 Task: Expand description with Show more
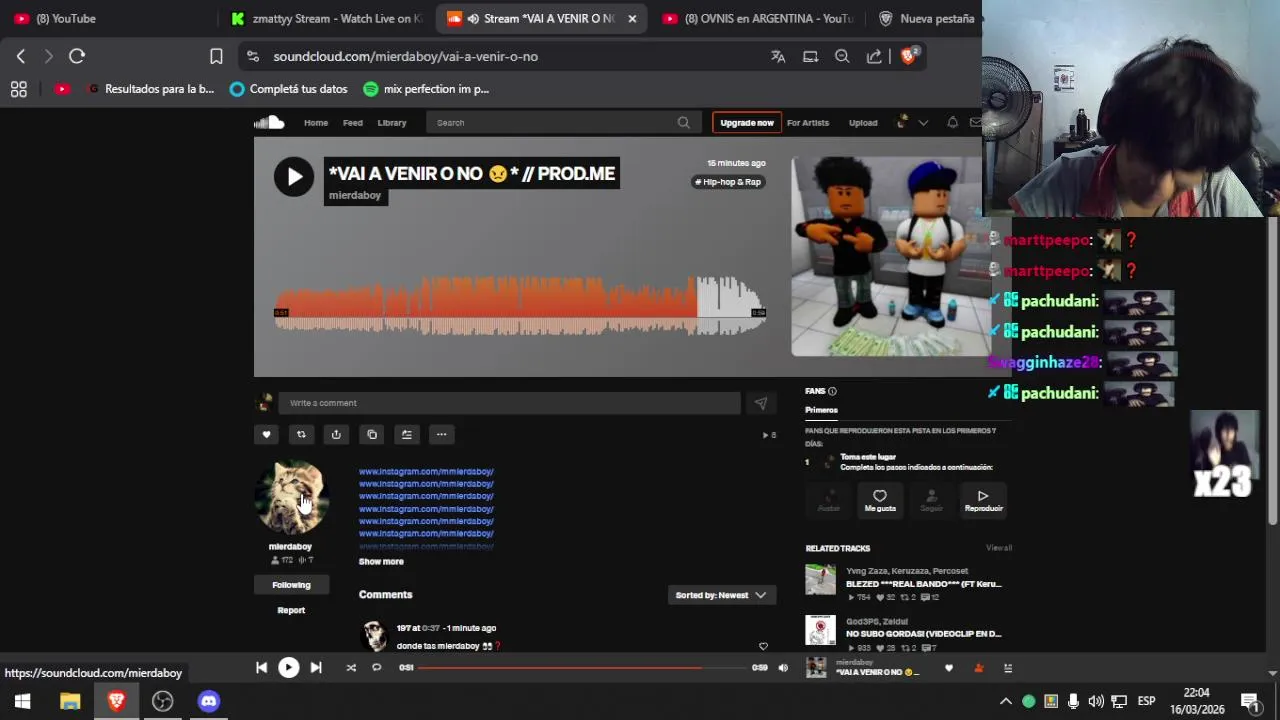(381, 562)
